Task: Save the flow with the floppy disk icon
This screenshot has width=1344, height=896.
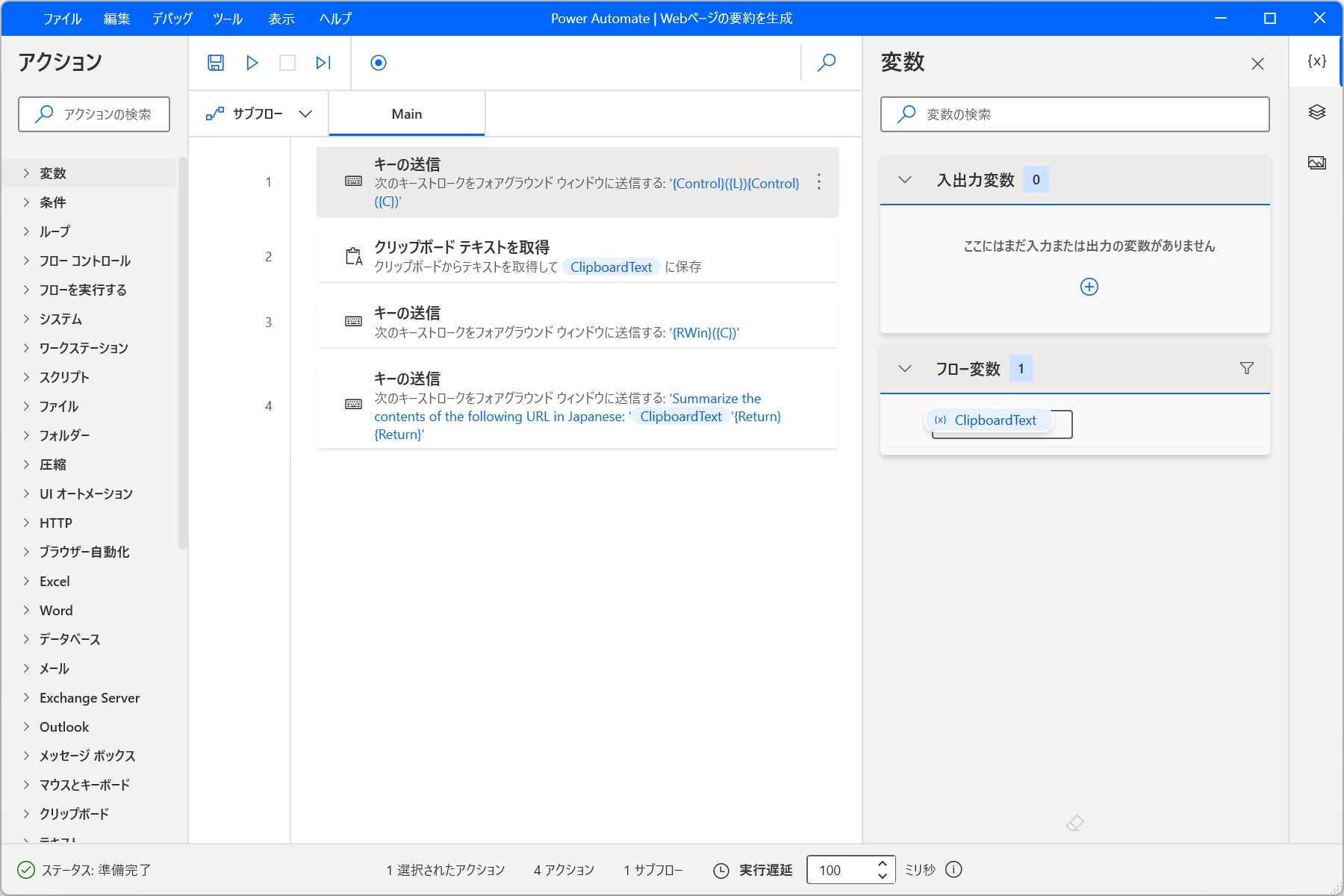Action: [216, 63]
